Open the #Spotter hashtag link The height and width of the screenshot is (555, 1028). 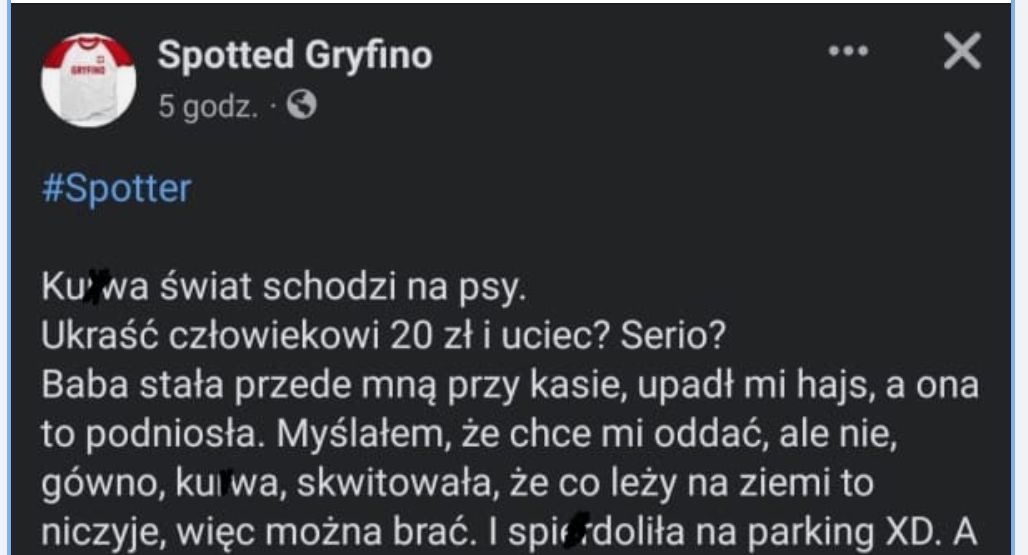point(116,189)
